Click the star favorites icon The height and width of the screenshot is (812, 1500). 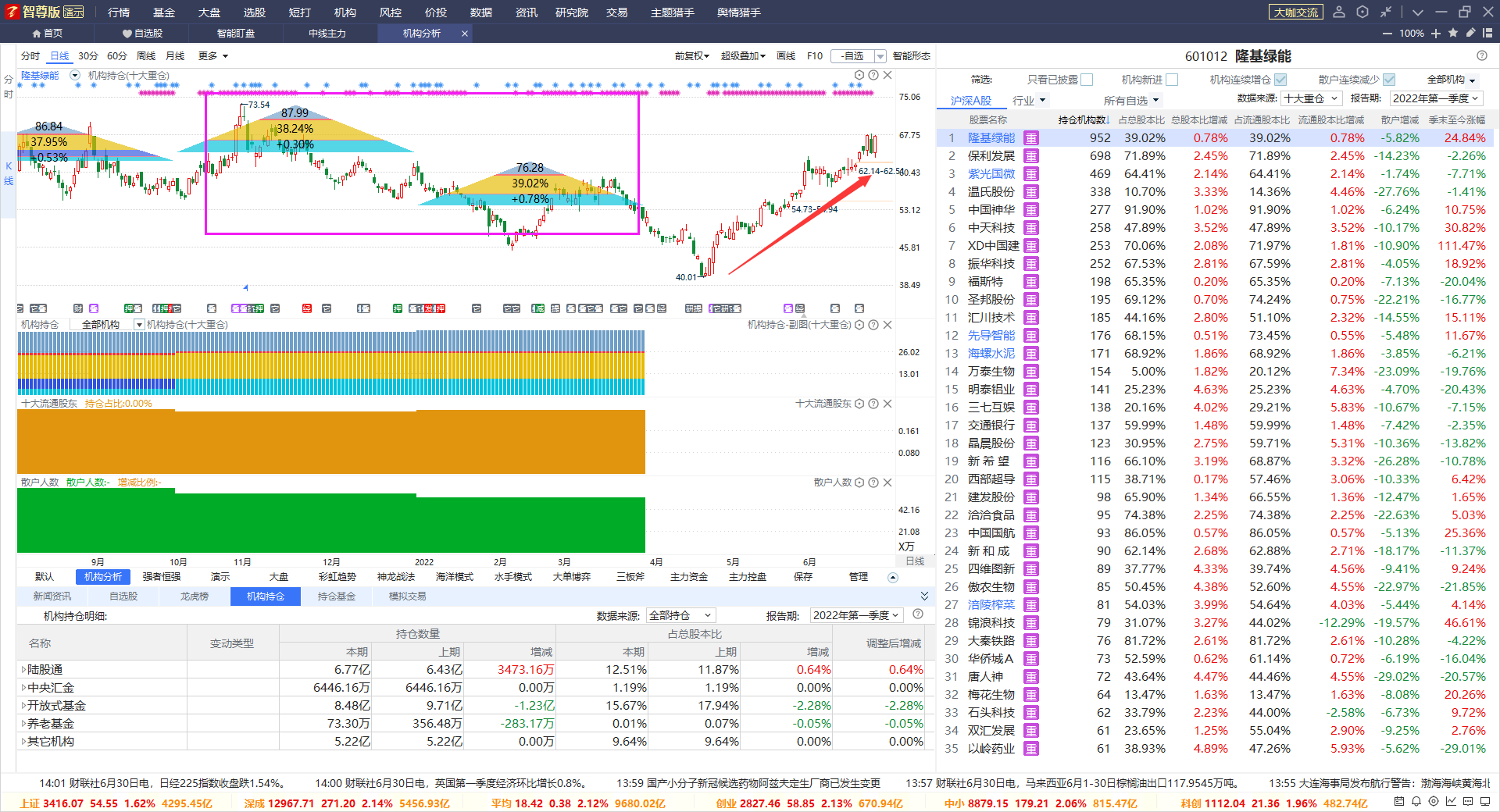coord(1453,33)
